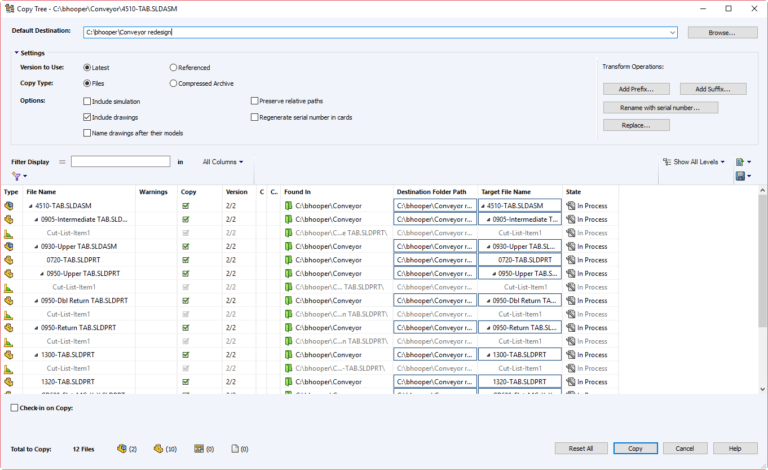This screenshot has height=470, width=768.
Task: Collapse the 0930-Upper TAB.SLDASM tree node
Action: 36,247
